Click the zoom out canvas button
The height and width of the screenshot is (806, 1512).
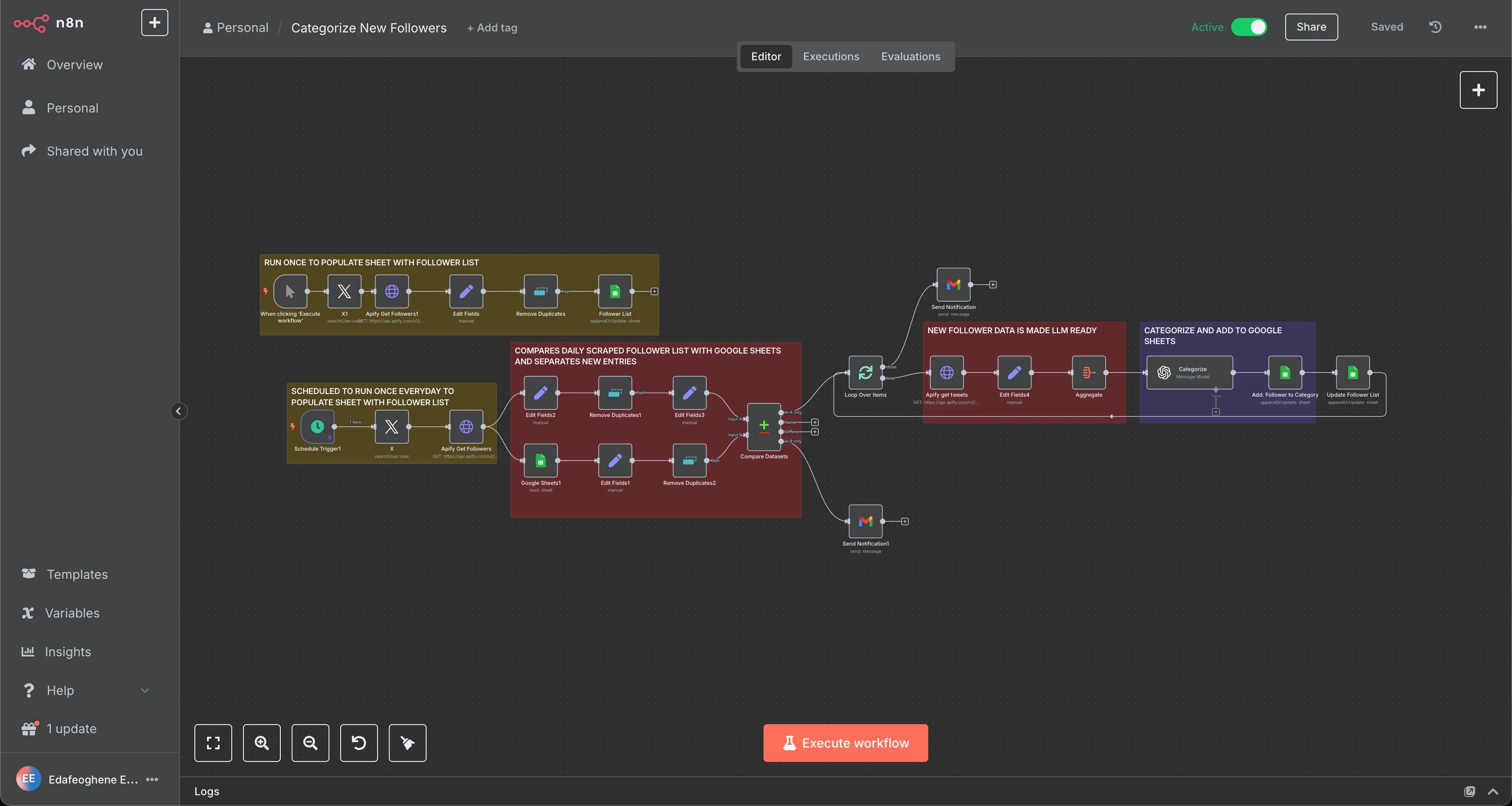(x=310, y=743)
